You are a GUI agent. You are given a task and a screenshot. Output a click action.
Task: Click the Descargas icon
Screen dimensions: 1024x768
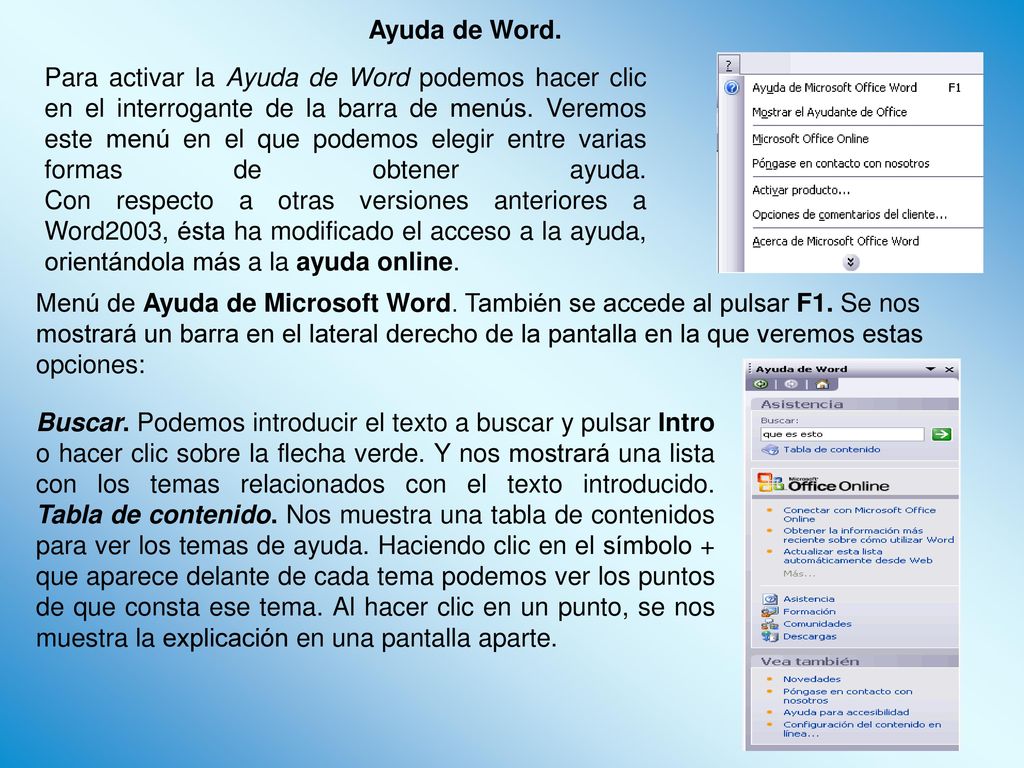point(770,637)
